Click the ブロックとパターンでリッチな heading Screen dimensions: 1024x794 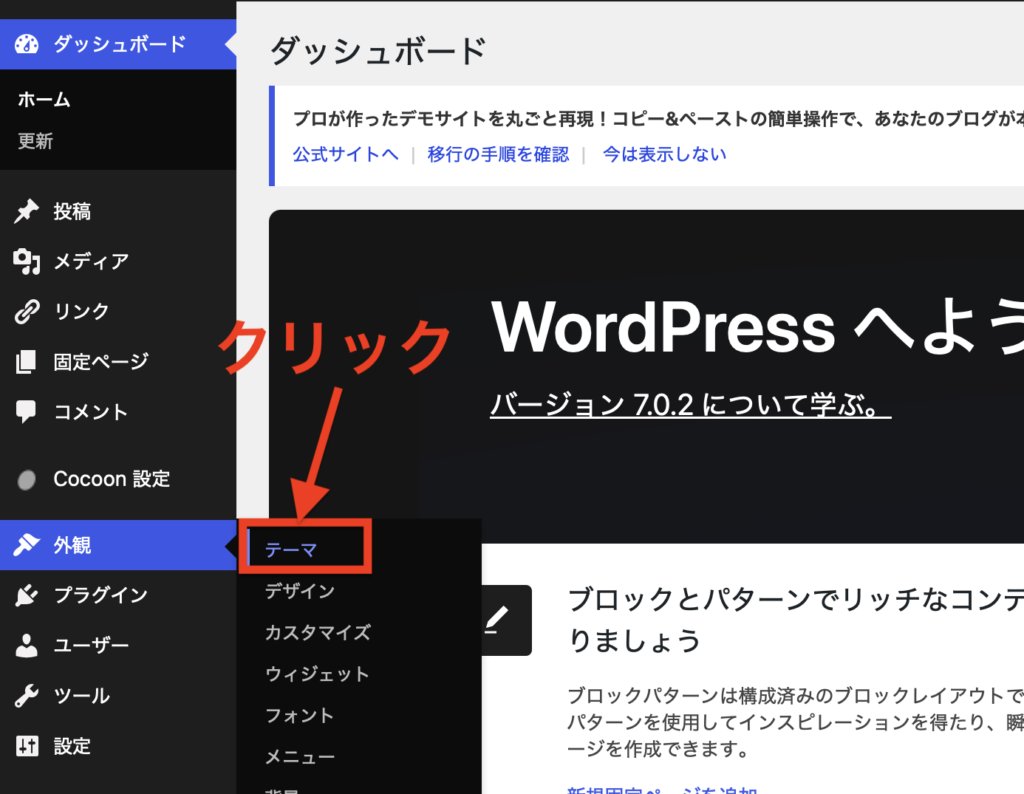pos(795,619)
